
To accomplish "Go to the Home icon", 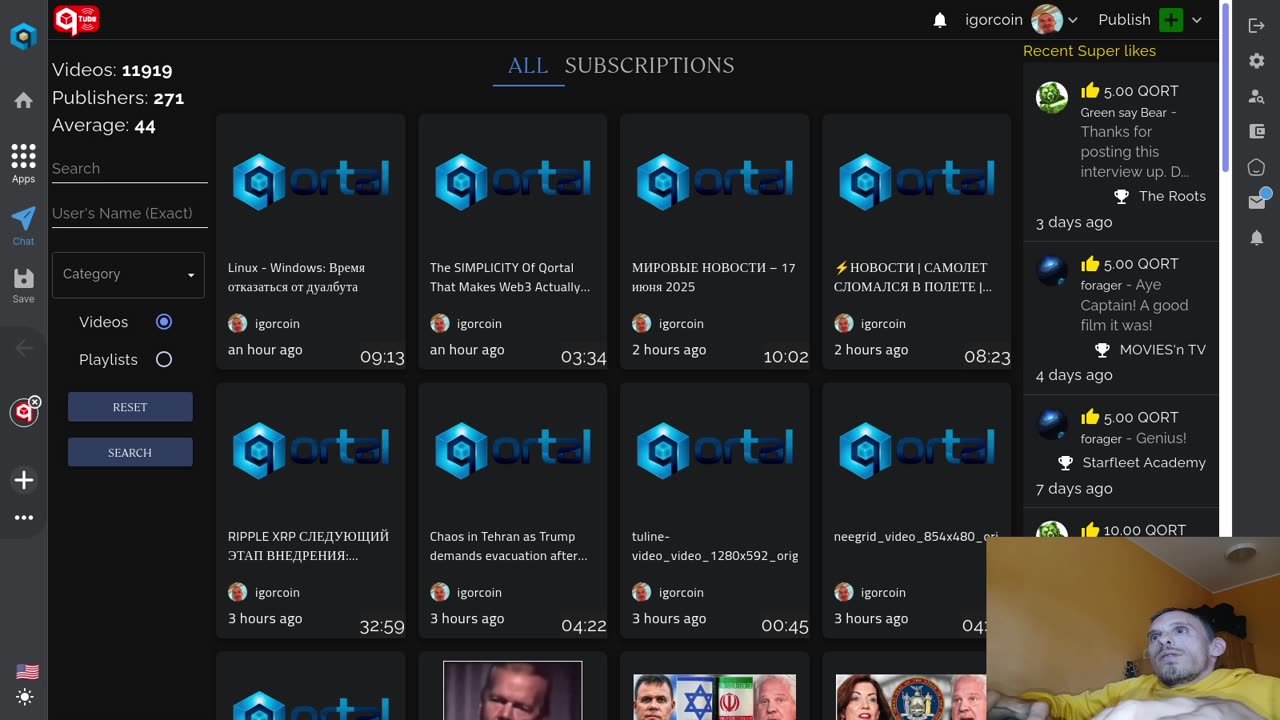I will [x=23, y=100].
